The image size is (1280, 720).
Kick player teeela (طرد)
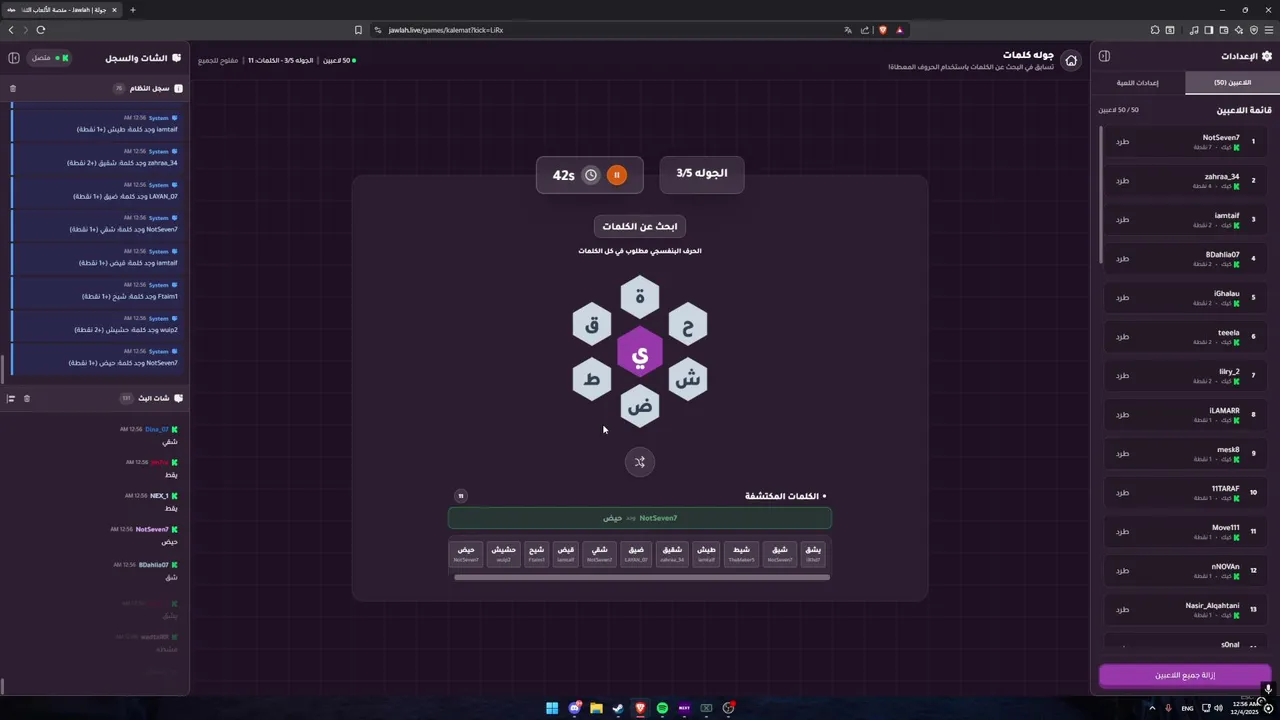point(1122,337)
